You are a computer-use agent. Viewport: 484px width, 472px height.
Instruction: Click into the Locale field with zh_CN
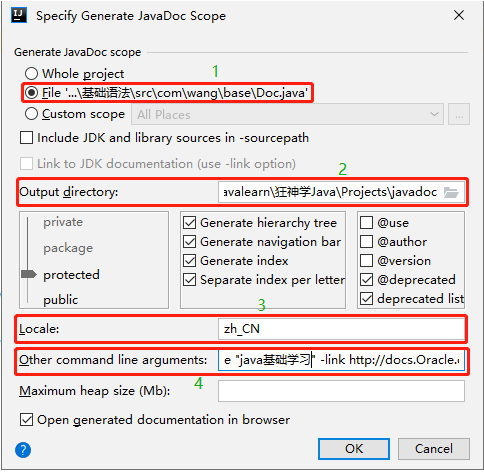pyautogui.click(x=341, y=329)
